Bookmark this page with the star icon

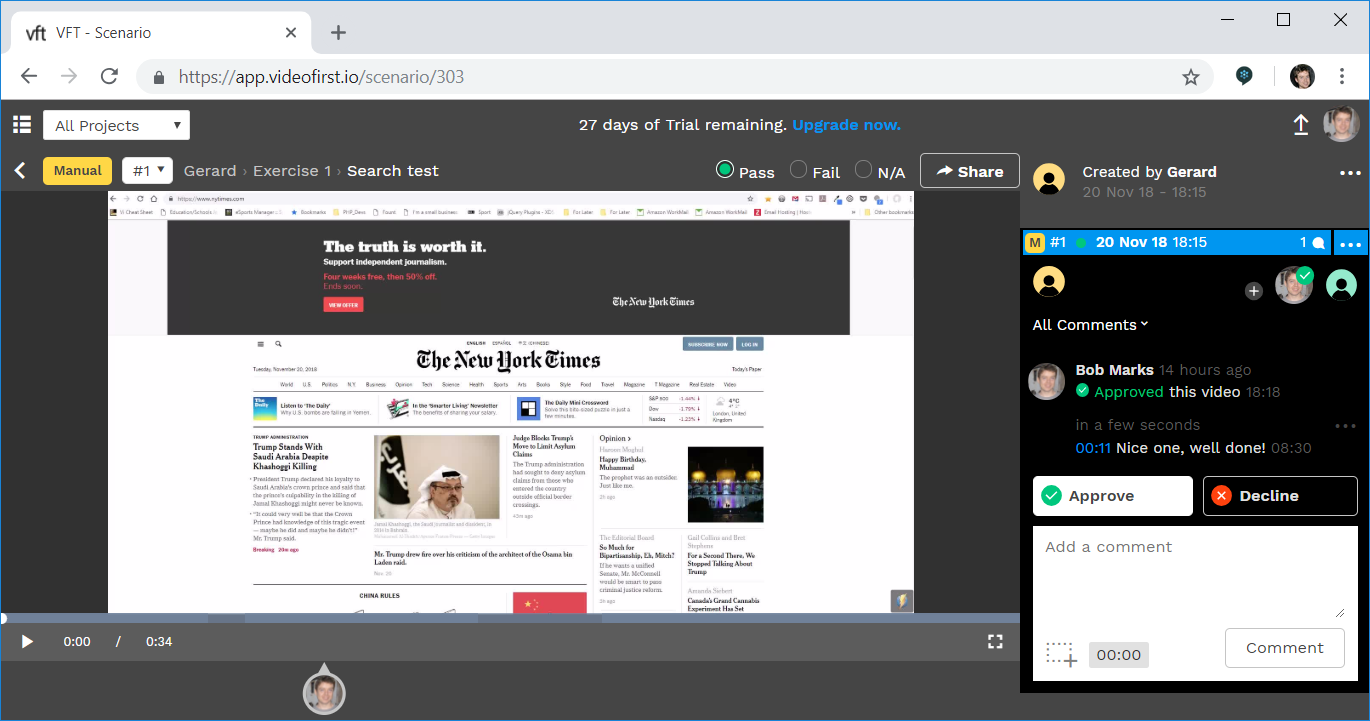[x=1190, y=77]
